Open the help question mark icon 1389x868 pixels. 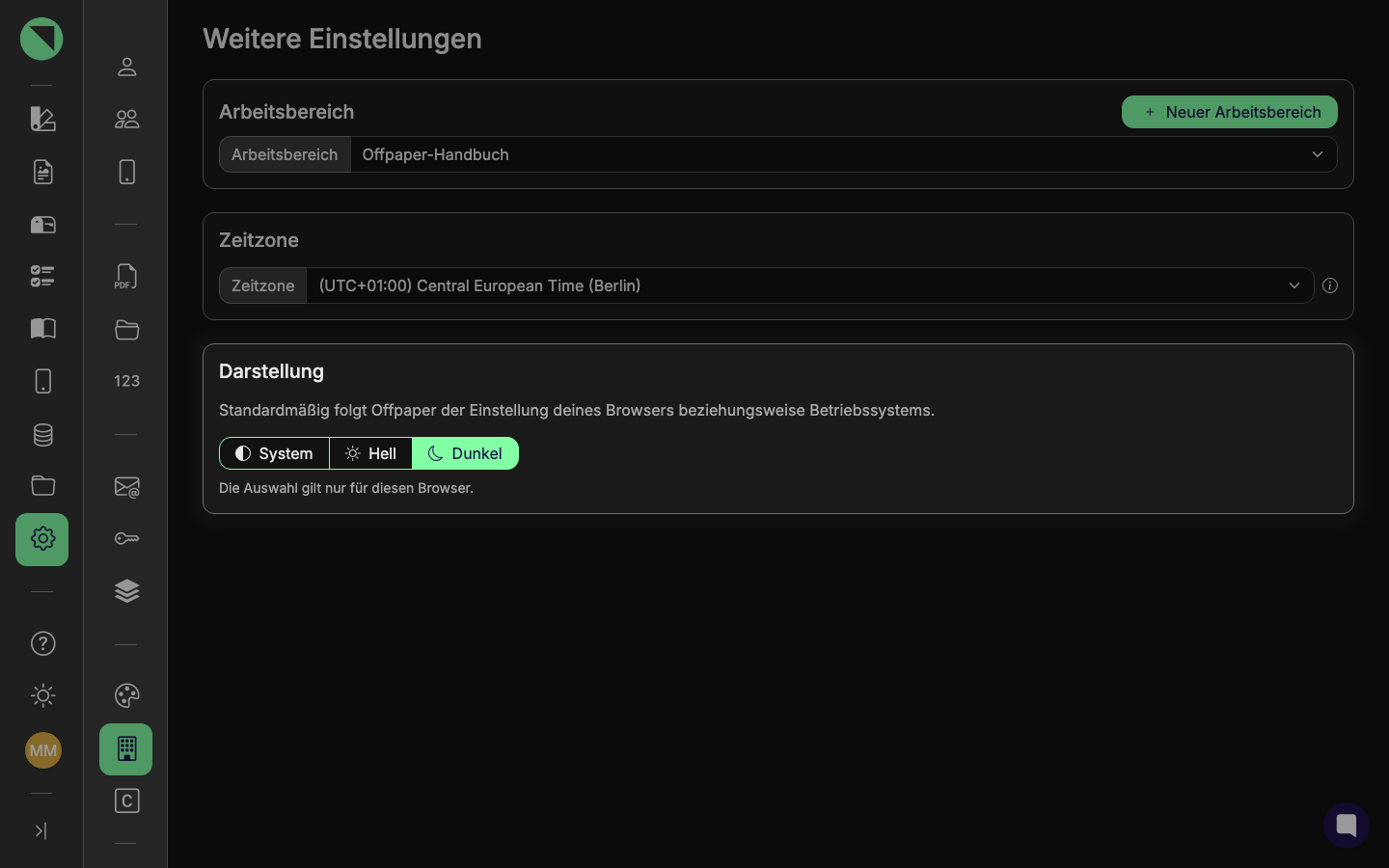click(x=42, y=643)
